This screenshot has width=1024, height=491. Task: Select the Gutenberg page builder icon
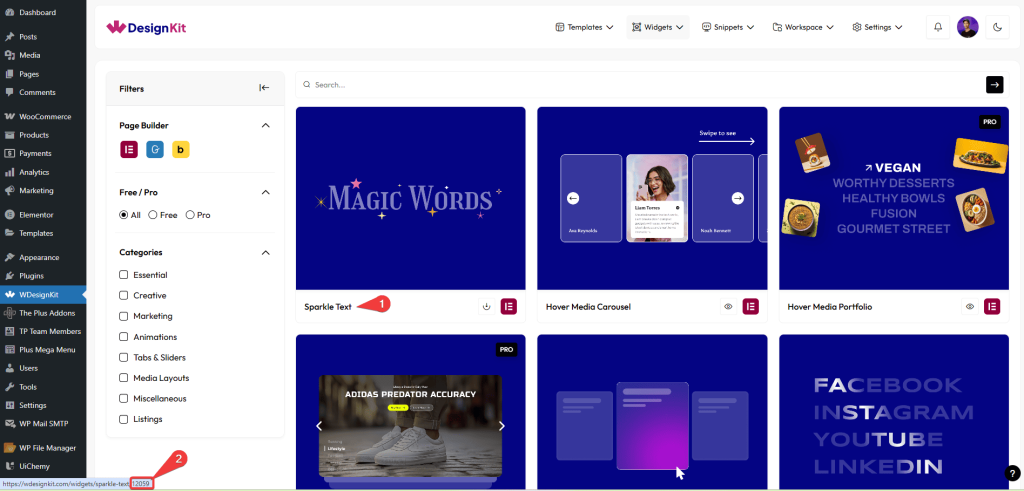tap(154, 150)
